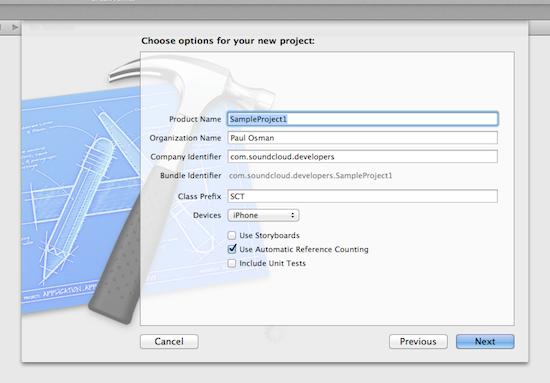Enable the Use Storyboards checkbox
The width and height of the screenshot is (550, 383).
tap(232, 235)
